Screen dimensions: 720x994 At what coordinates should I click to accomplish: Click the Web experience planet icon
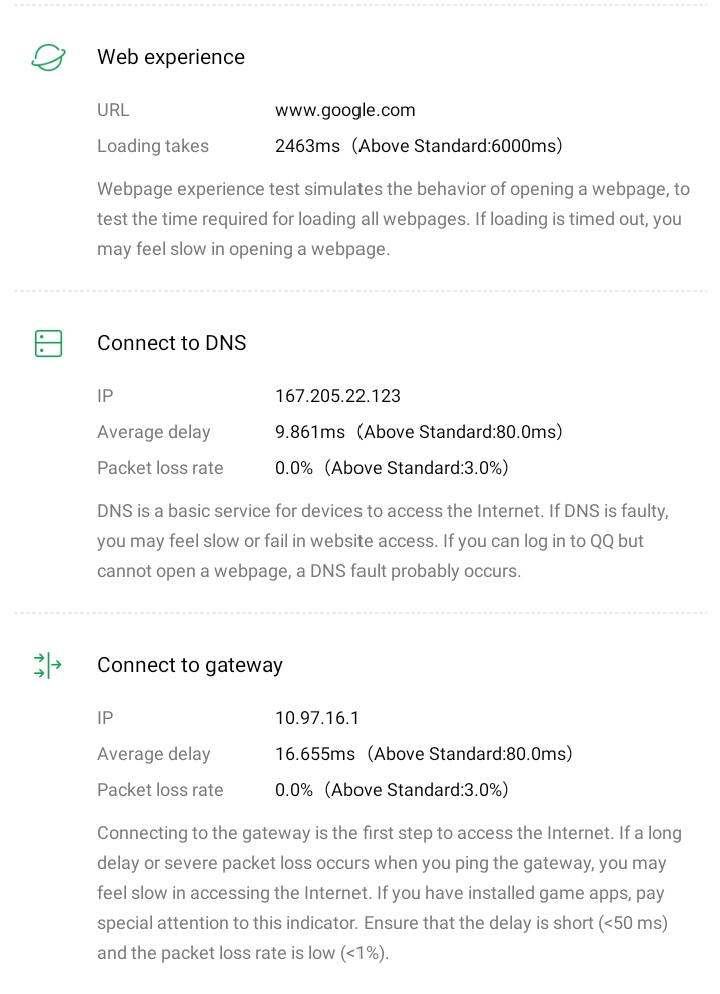coord(48,58)
